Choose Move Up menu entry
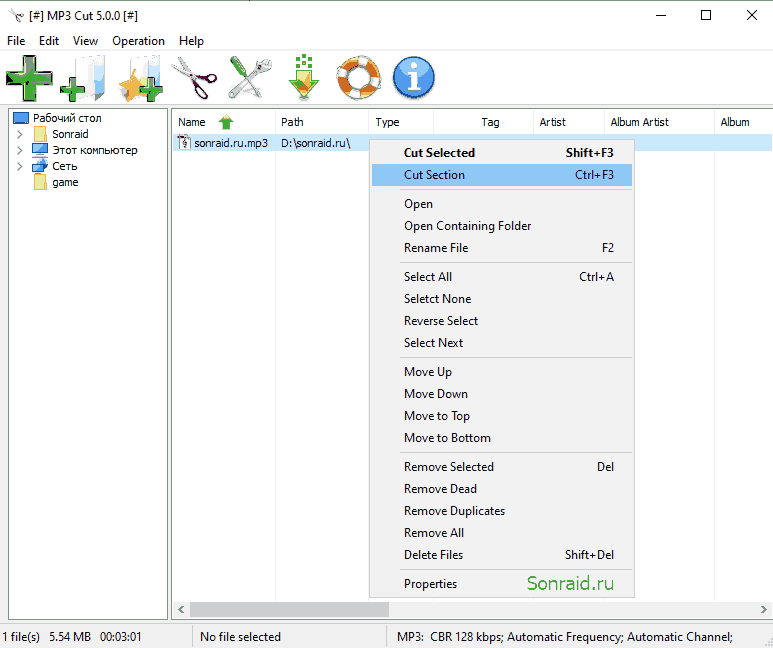The image size is (773, 648). tap(502, 372)
